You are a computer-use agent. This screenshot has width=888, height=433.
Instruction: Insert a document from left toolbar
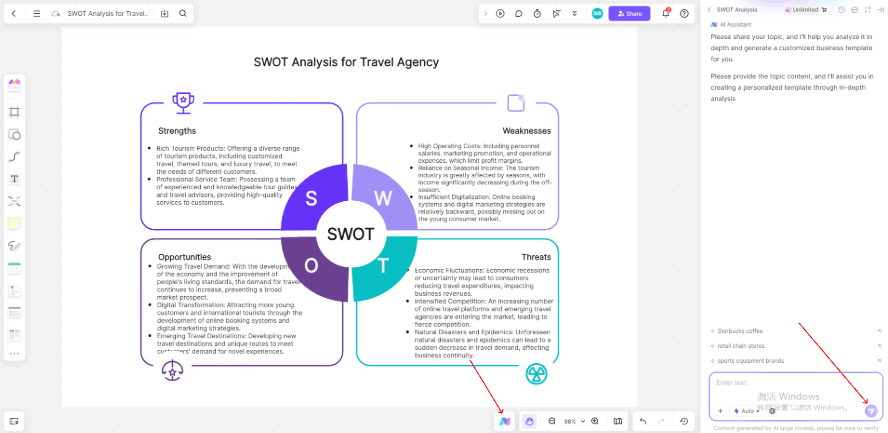(x=14, y=290)
